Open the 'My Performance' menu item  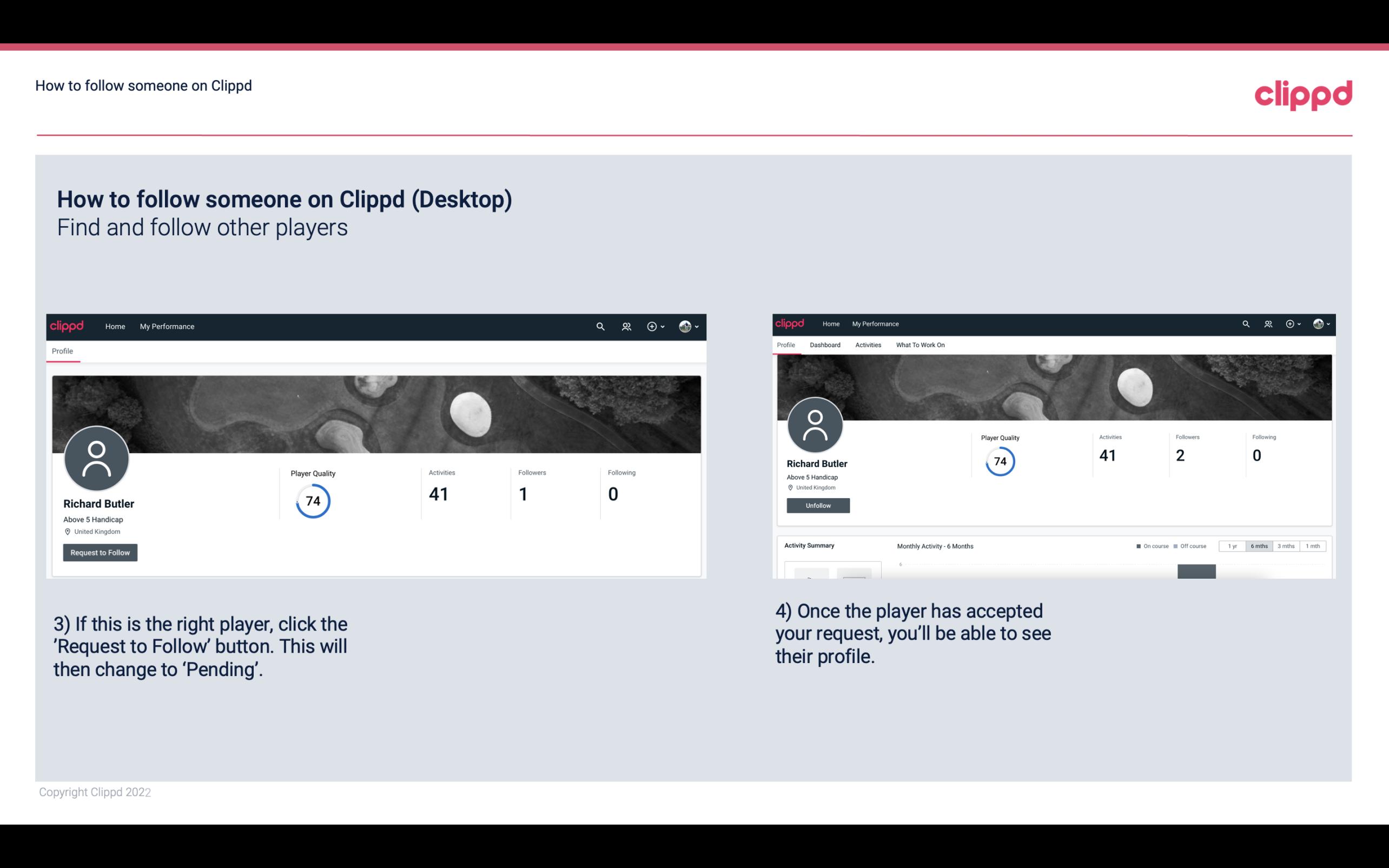point(166,326)
